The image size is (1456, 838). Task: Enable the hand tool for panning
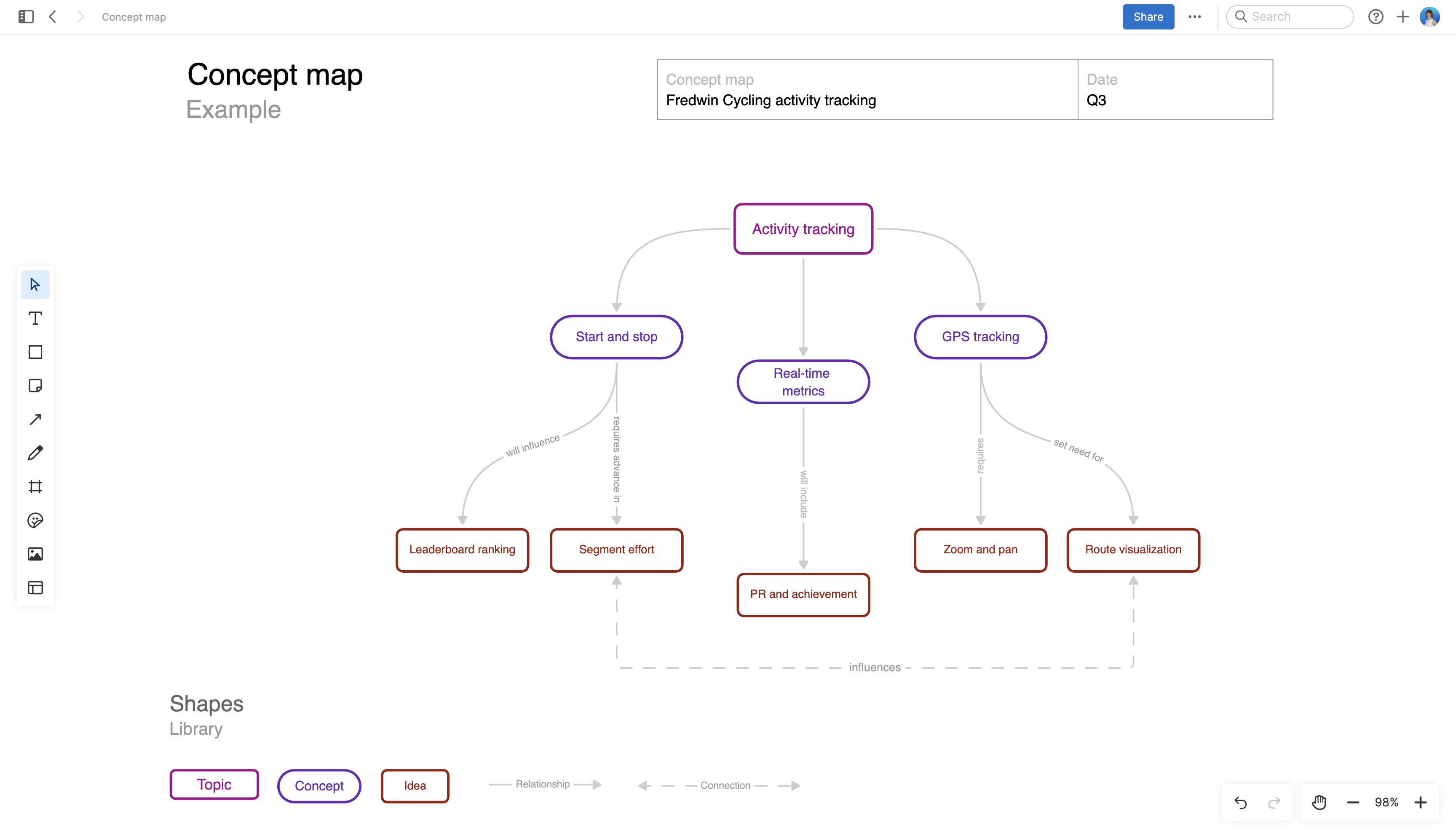(1318, 802)
